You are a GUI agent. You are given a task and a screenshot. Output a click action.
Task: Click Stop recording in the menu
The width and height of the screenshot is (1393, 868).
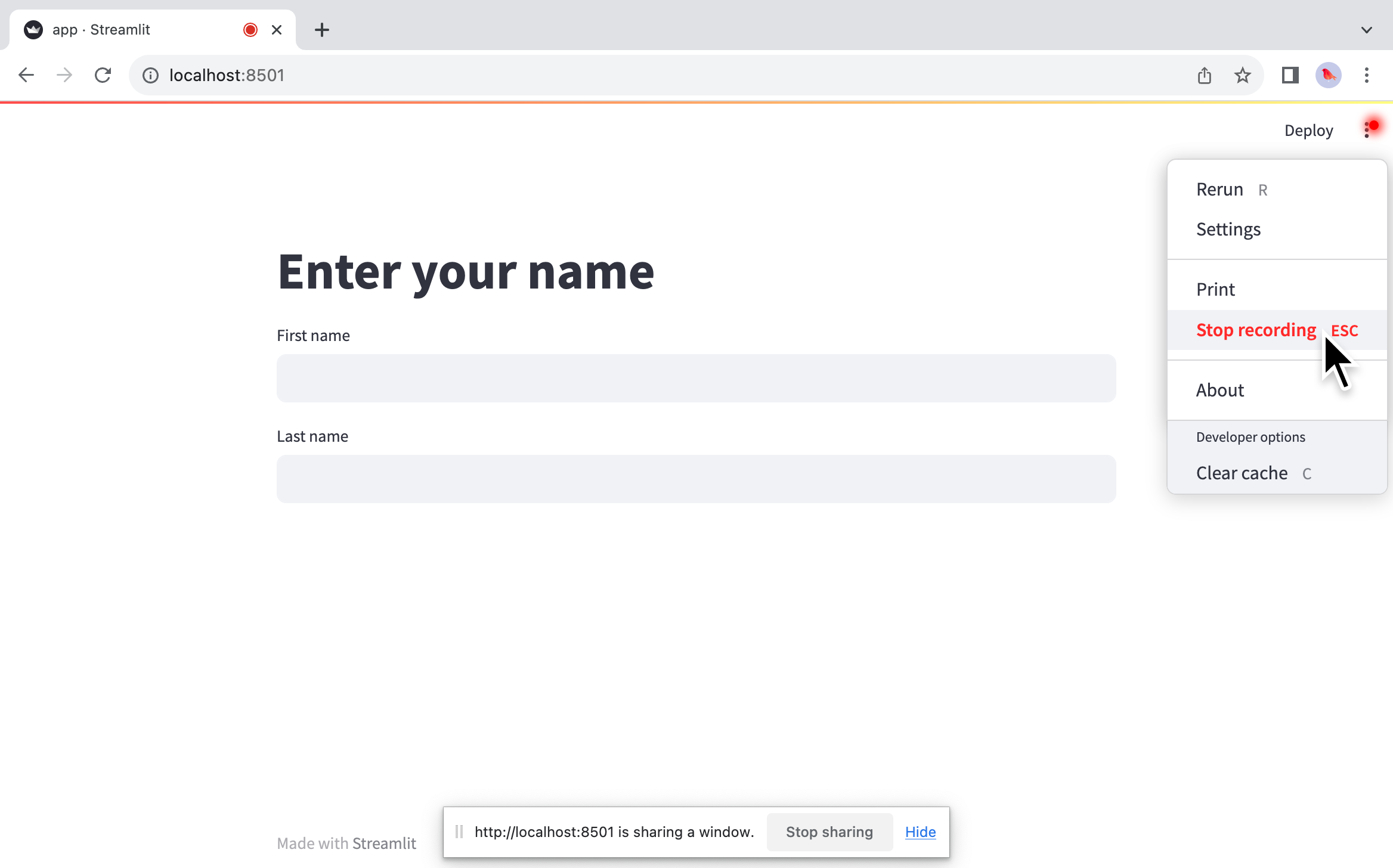(1256, 329)
